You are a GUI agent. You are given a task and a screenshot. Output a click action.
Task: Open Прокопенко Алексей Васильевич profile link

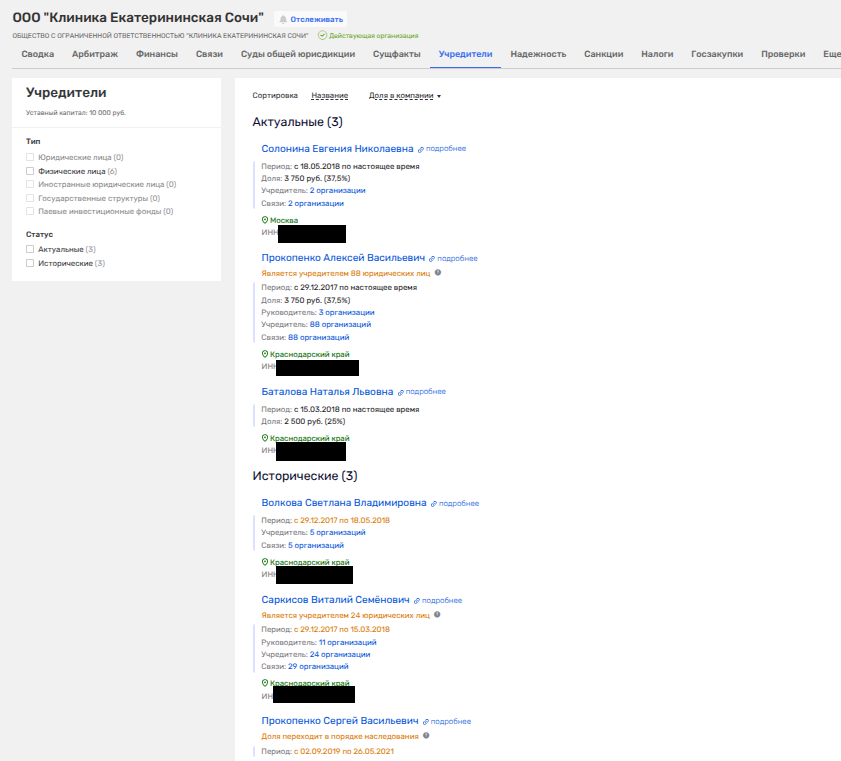[343, 257]
